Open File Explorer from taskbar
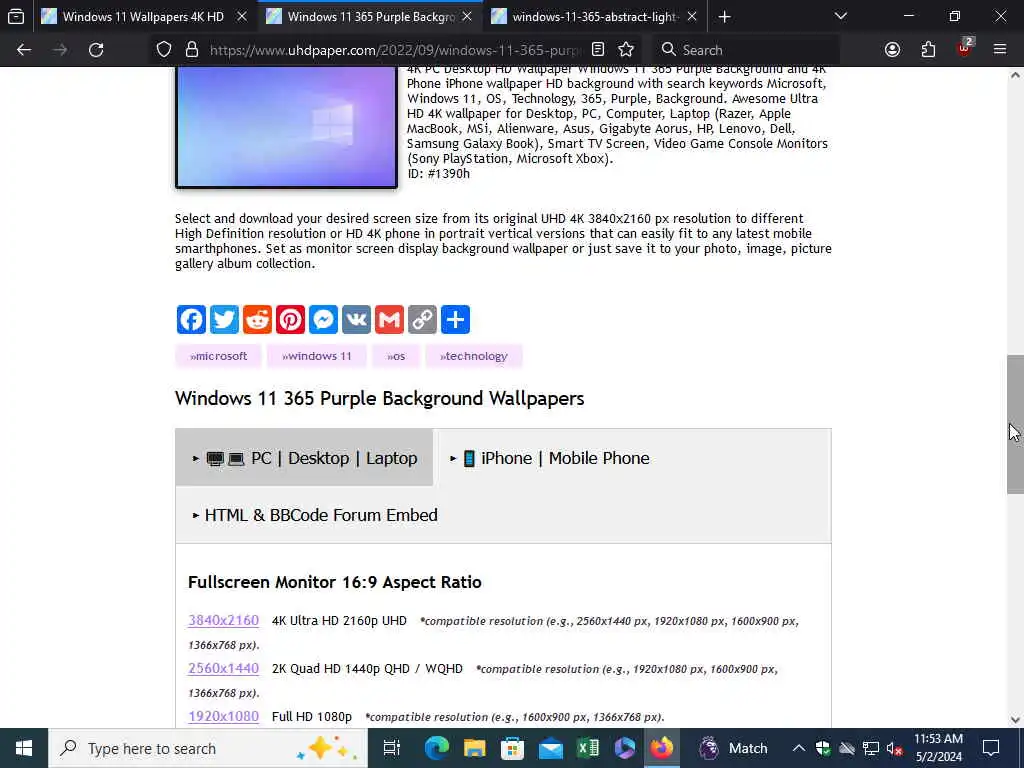The height and width of the screenshot is (768, 1024). point(475,748)
